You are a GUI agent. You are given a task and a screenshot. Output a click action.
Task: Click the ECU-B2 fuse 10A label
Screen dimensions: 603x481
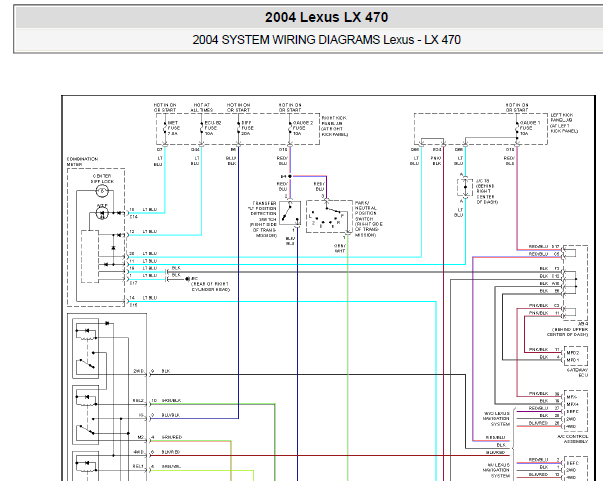pyautogui.click(x=213, y=128)
